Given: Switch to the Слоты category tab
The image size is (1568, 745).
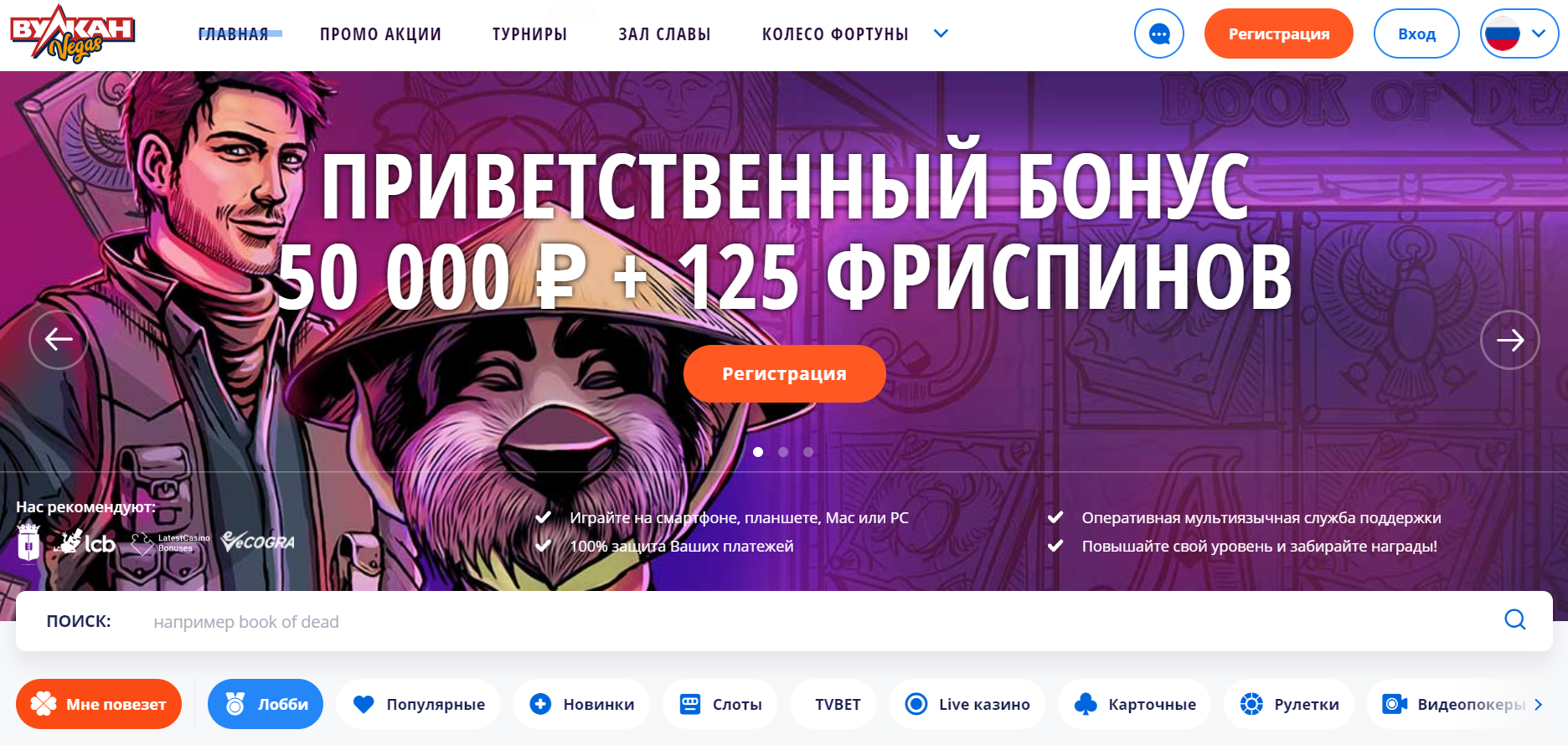Looking at the screenshot, I should click(720, 704).
